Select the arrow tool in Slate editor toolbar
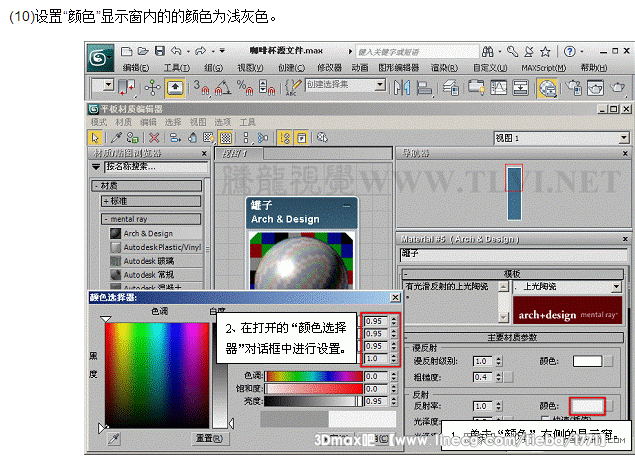 [95, 138]
